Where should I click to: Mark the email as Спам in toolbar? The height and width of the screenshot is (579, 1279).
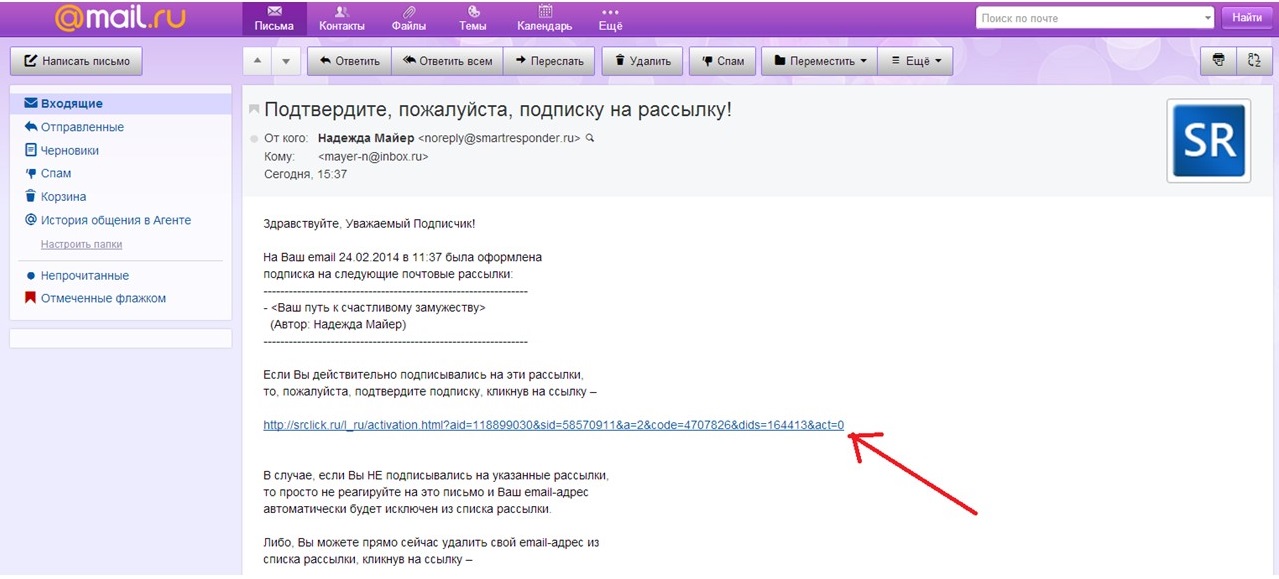[x=722, y=61]
